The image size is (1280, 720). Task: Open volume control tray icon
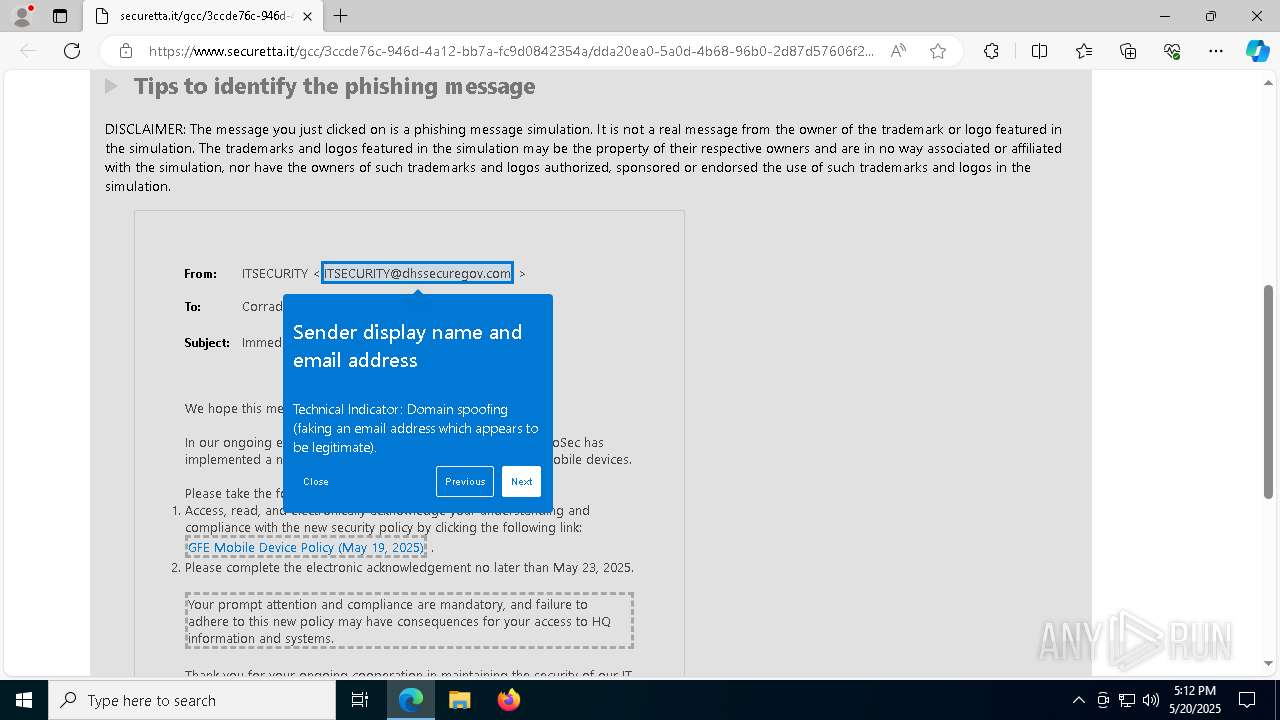pyautogui.click(x=1150, y=700)
